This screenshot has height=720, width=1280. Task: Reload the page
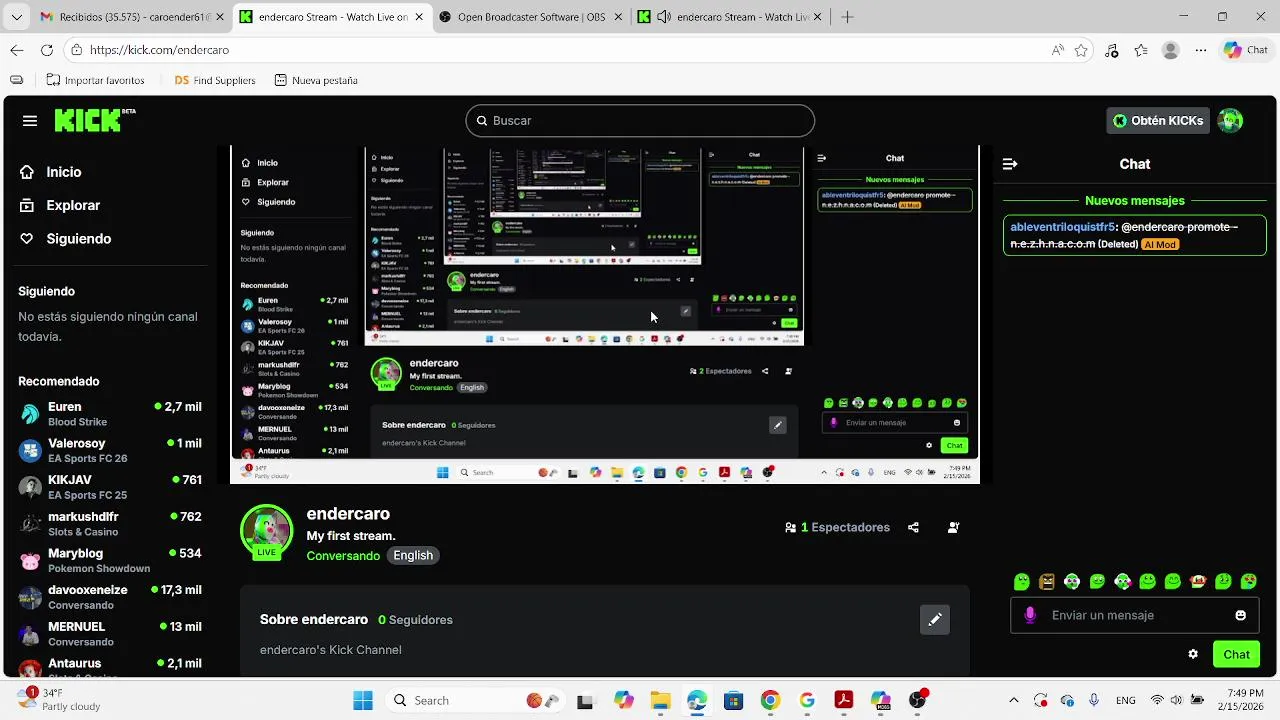pyautogui.click(x=47, y=50)
